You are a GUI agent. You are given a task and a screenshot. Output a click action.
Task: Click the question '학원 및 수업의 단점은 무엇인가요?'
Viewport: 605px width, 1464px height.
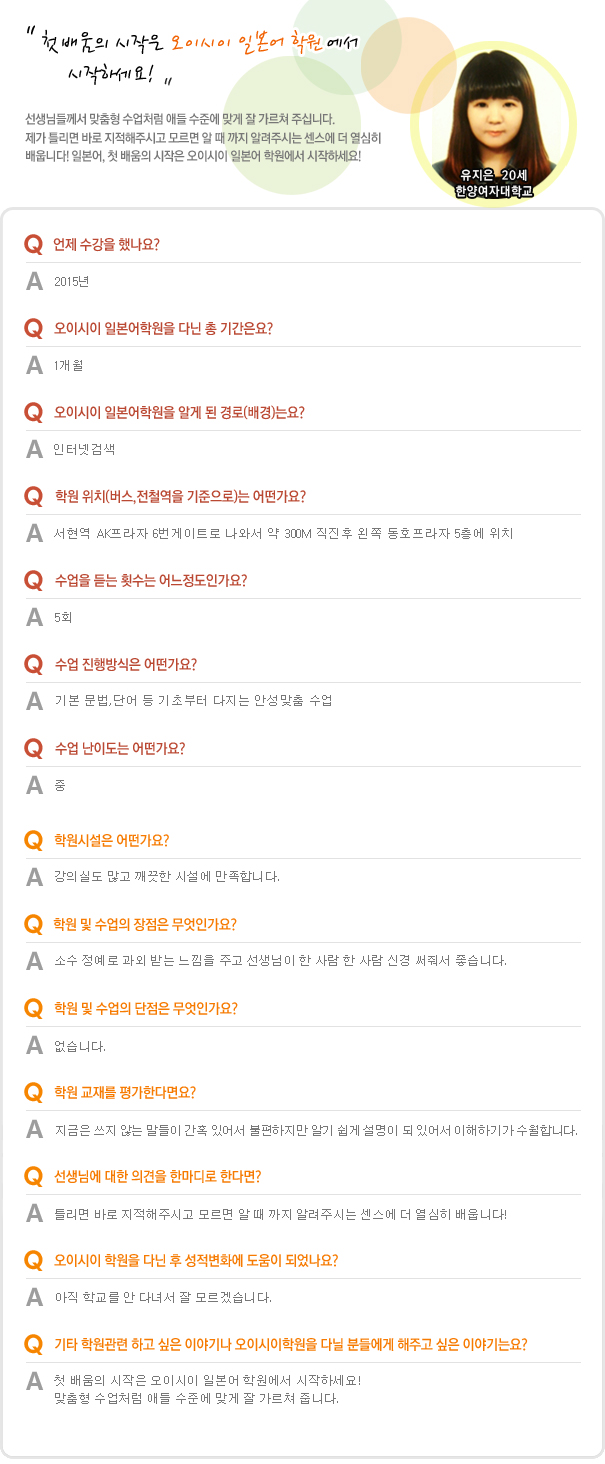[146, 1008]
